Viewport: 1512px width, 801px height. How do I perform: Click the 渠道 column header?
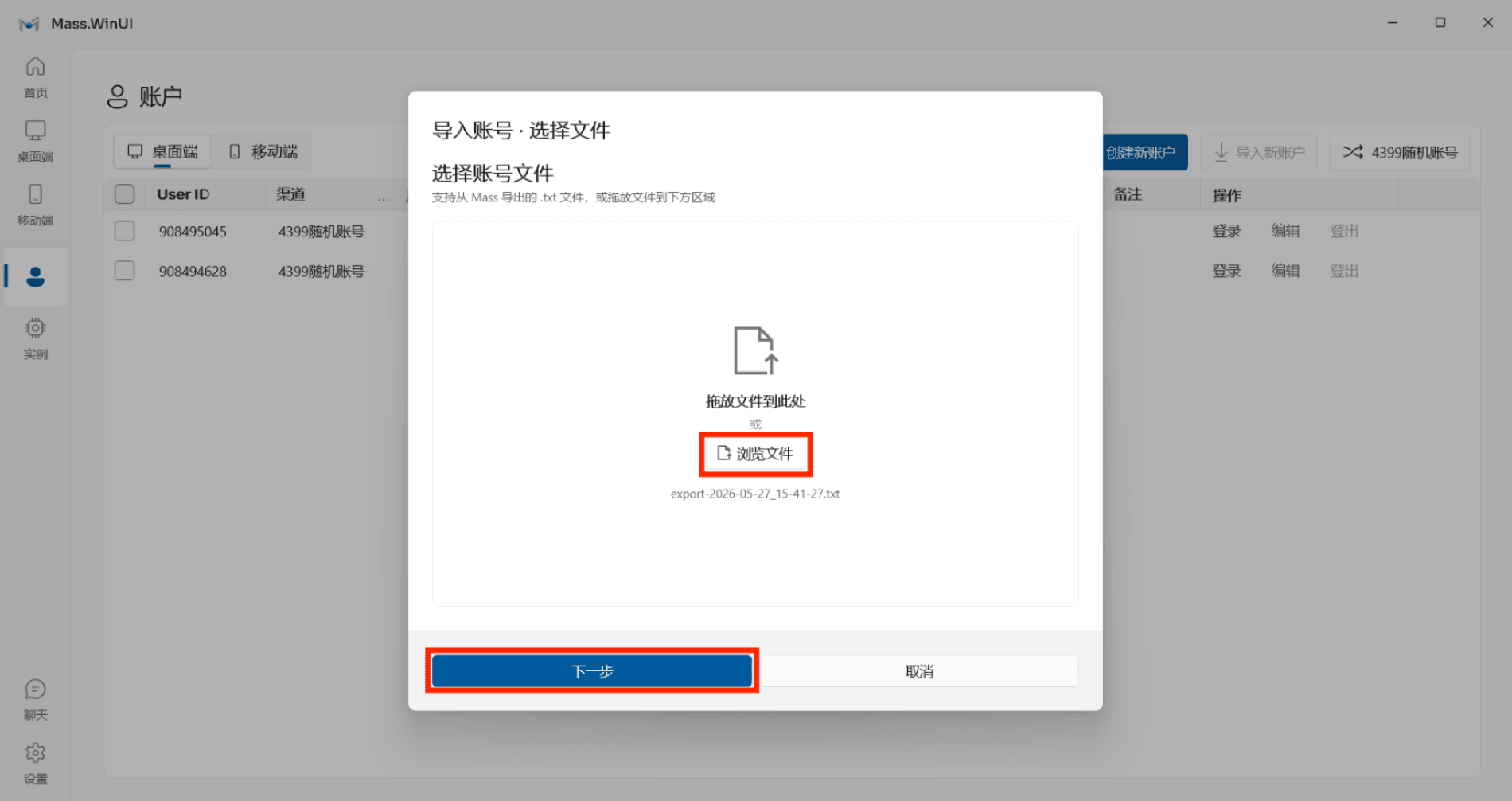pyautogui.click(x=290, y=194)
